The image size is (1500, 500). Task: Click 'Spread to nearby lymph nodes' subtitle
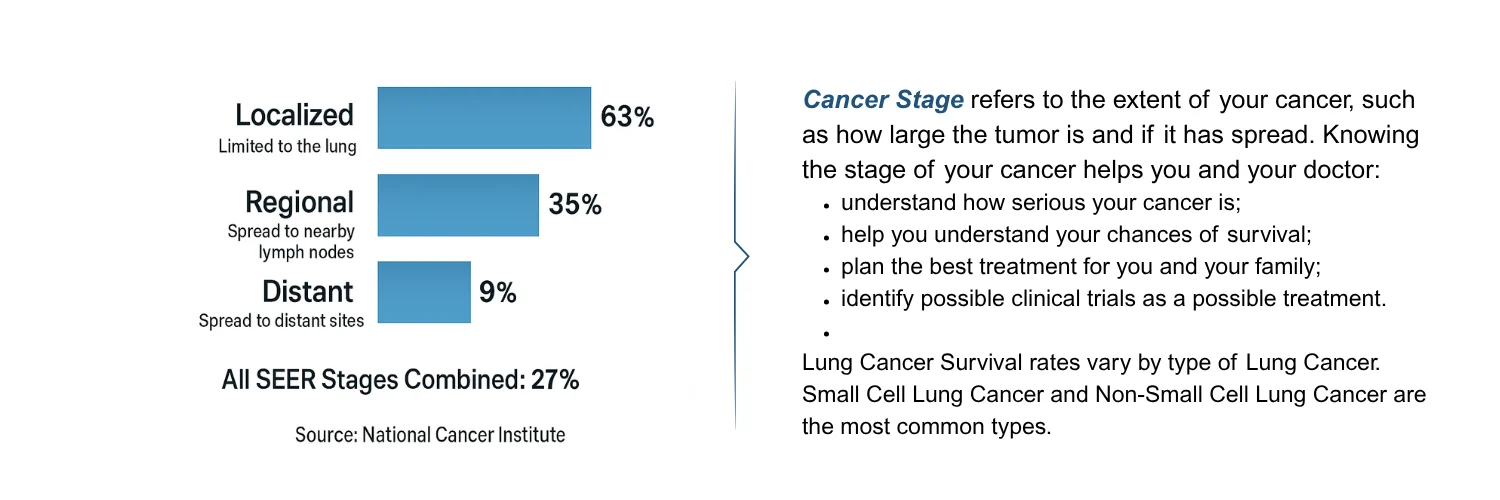pos(290,242)
